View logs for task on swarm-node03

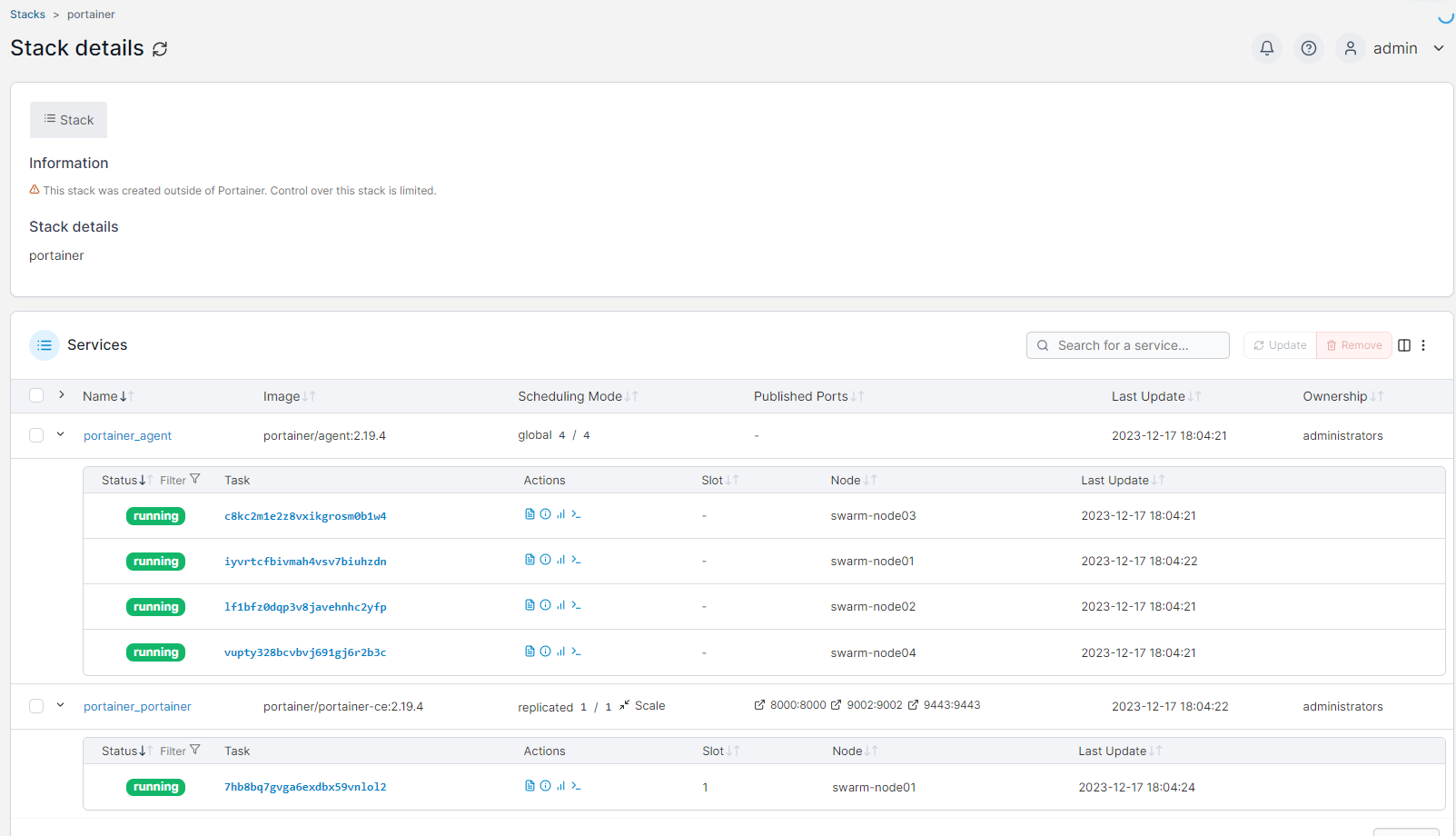[530, 514]
